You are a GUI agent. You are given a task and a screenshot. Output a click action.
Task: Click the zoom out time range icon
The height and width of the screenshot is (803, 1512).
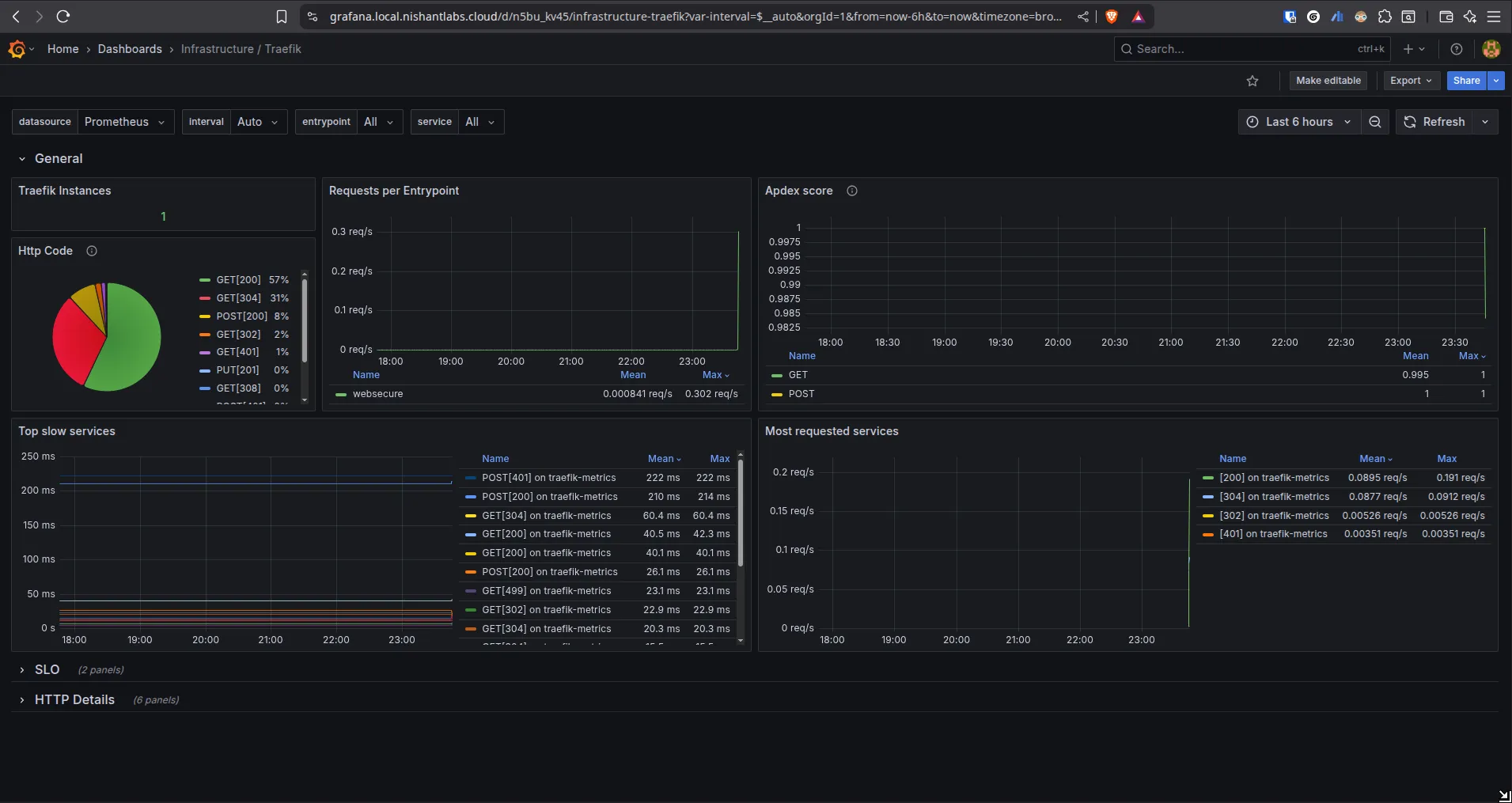1375,122
